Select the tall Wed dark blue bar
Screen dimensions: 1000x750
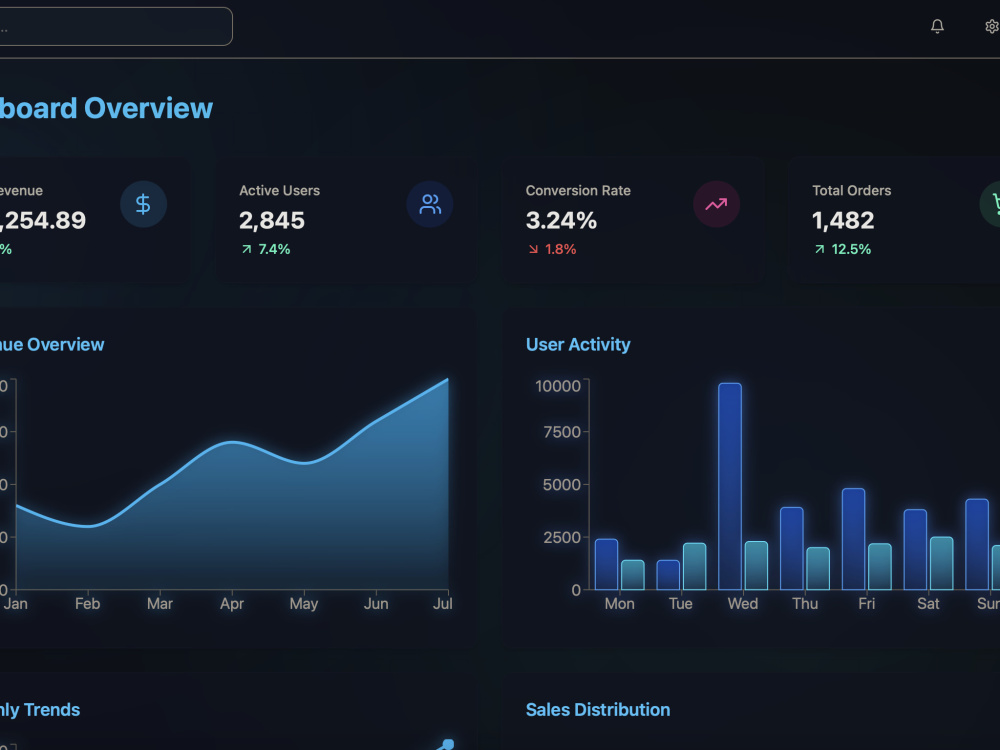(730, 486)
